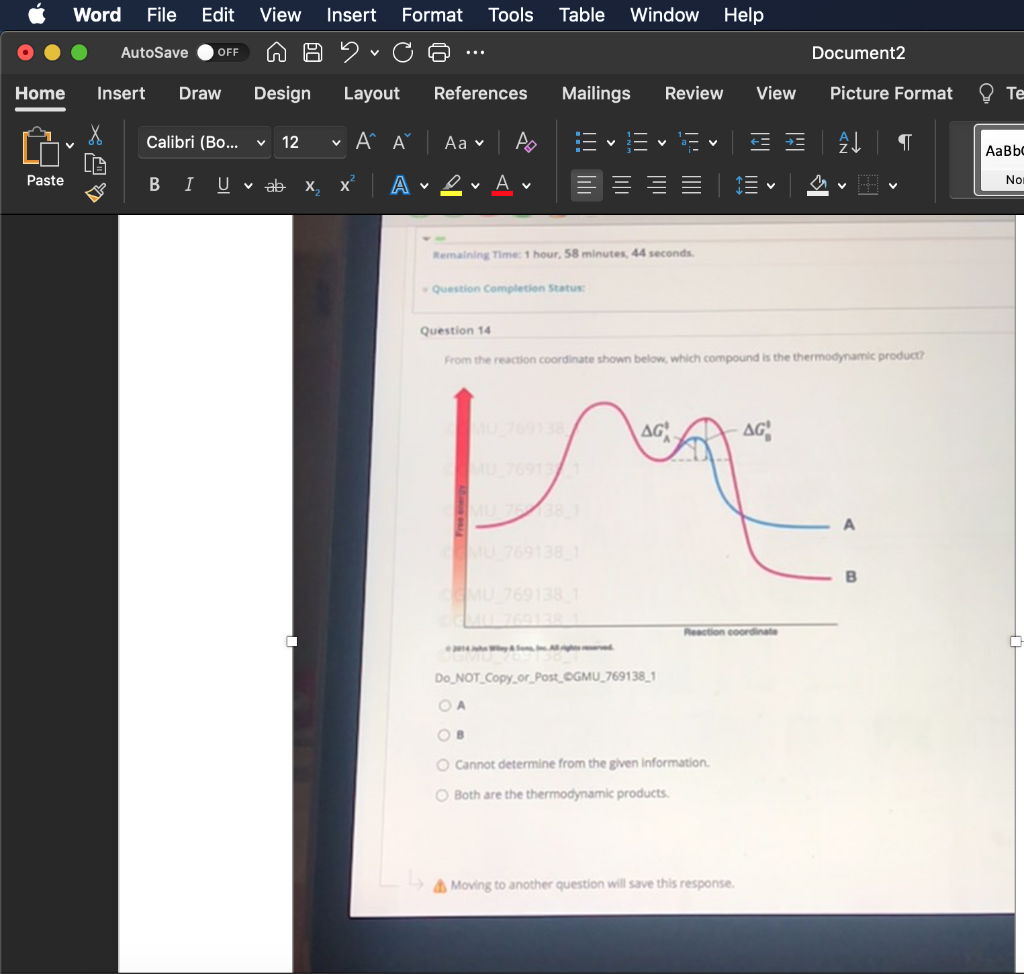This screenshot has height=974, width=1024.
Task: Save the document via the save icon
Action: coord(313,52)
